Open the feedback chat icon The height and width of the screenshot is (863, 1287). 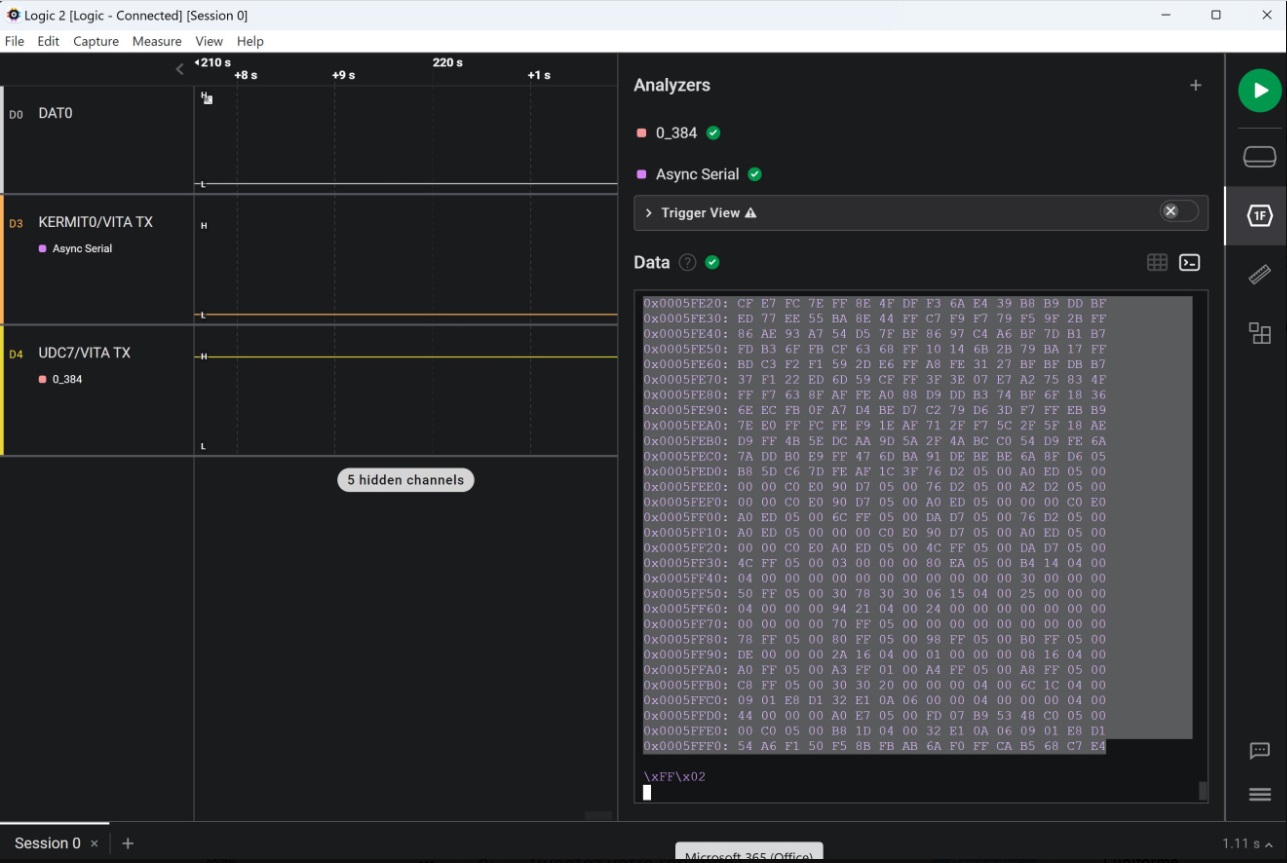1259,750
